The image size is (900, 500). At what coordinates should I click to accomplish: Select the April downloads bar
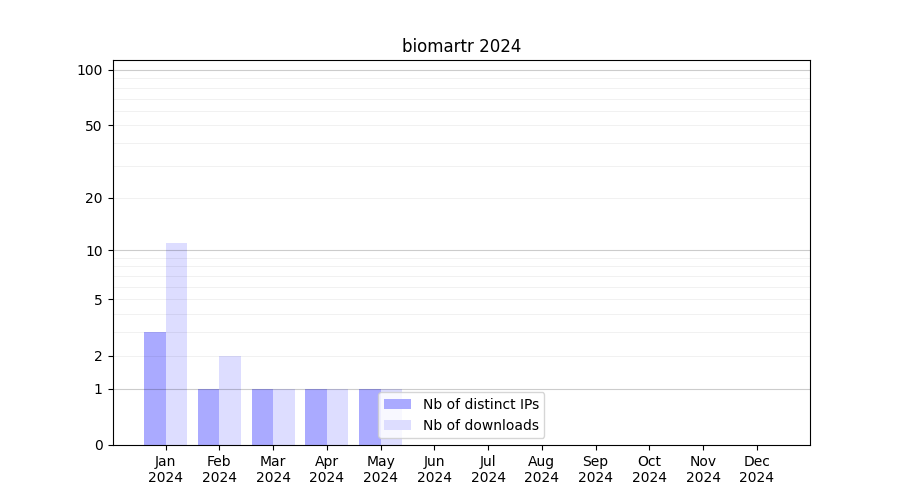click(x=337, y=417)
